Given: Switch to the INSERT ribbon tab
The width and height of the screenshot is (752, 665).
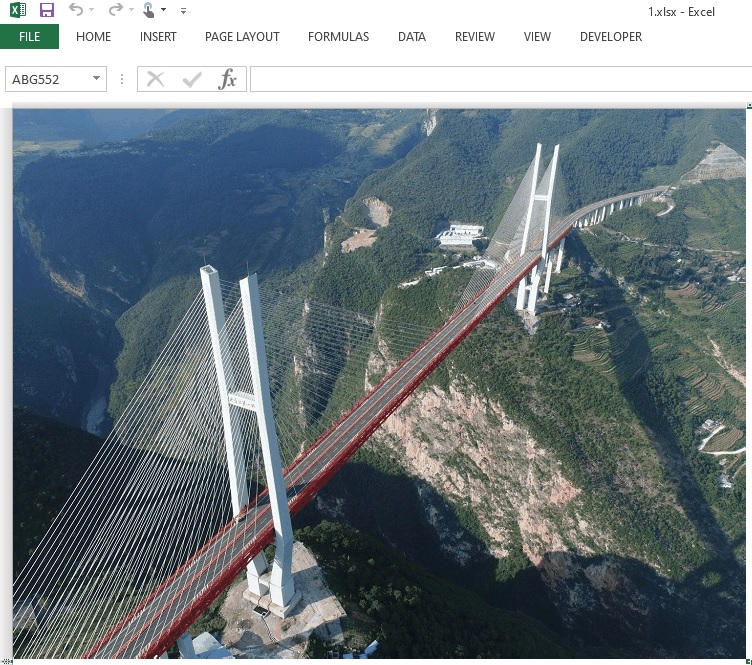Looking at the screenshot, I should 158,37.
